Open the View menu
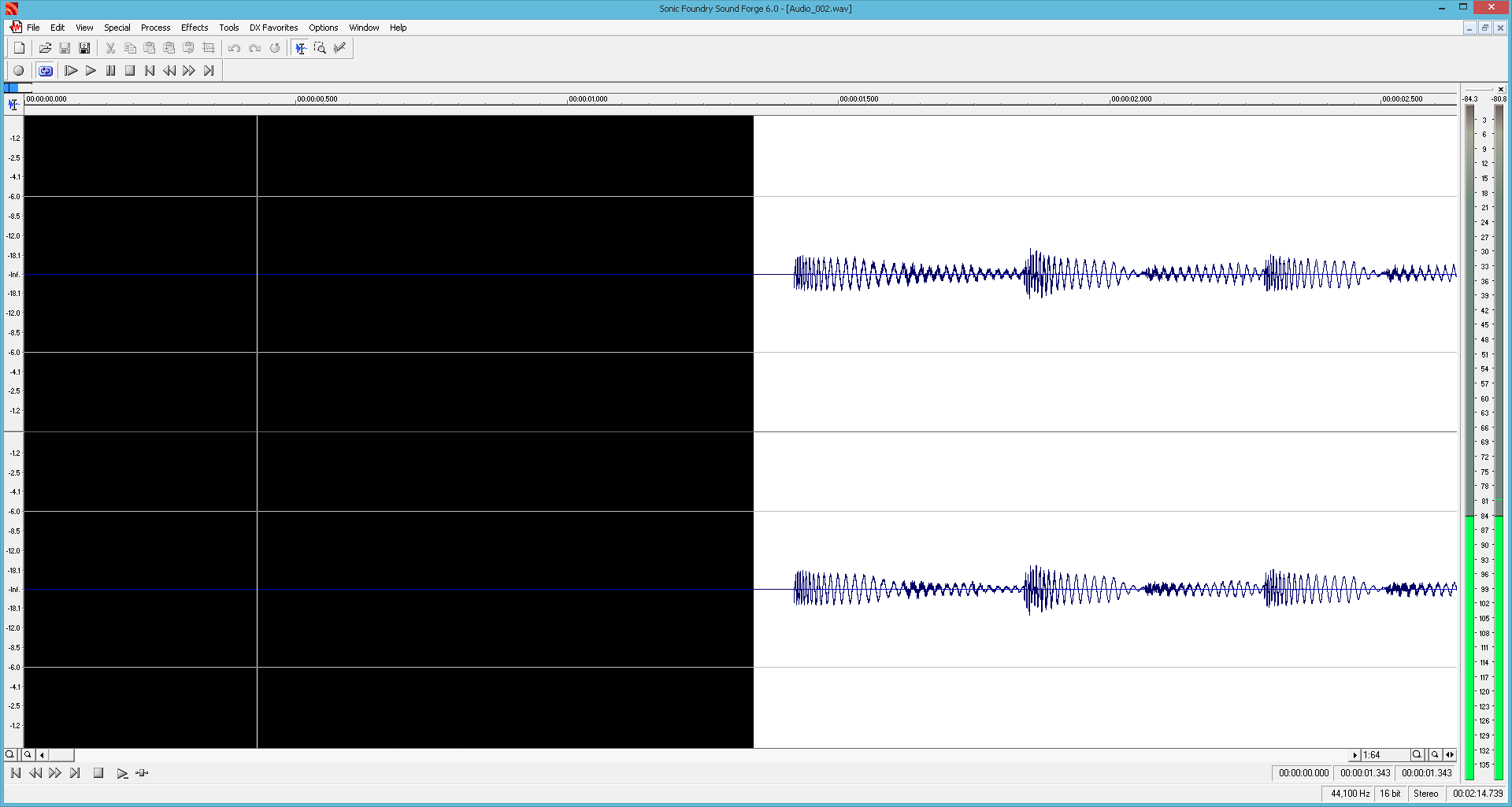1512x807 pixels. coord(84,28)
